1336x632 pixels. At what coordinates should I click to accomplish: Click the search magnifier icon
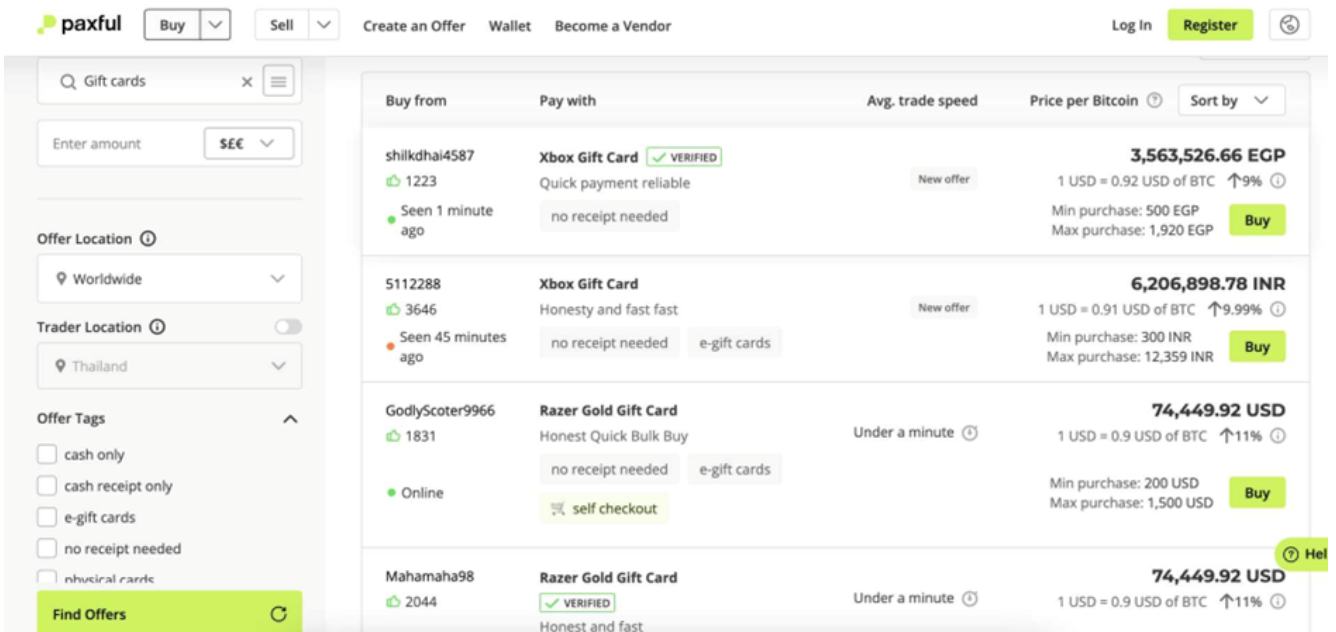pos(68,82)
